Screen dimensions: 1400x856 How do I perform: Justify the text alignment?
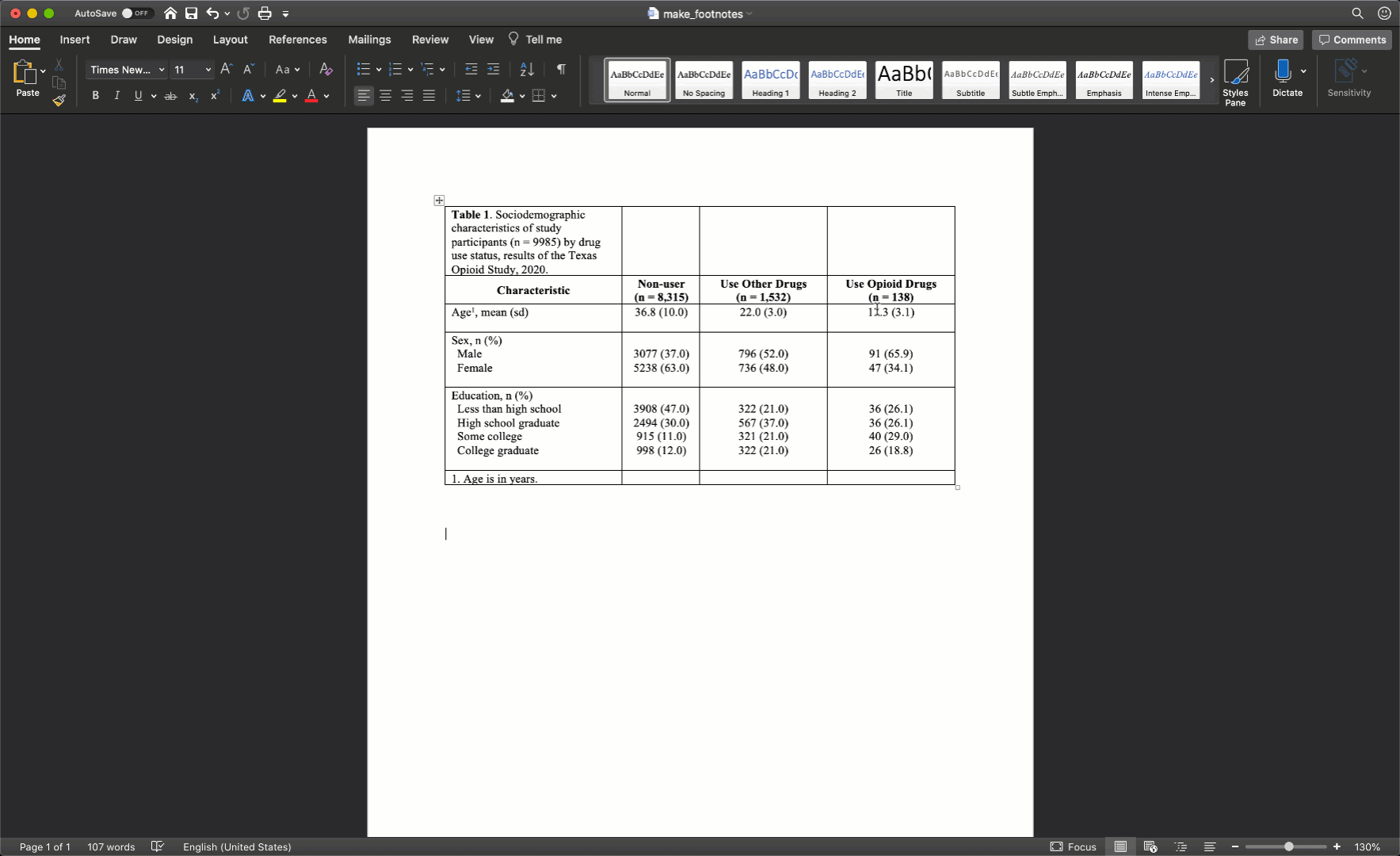point(429,96)
